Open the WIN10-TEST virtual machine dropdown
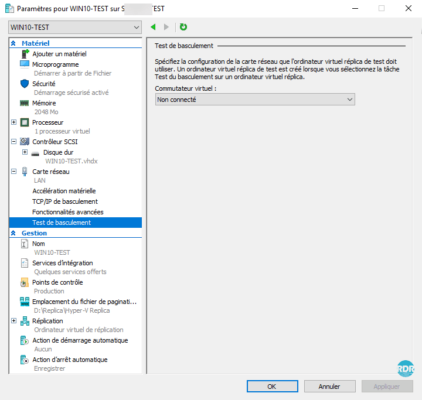The image size is (422, 400). 75,27
